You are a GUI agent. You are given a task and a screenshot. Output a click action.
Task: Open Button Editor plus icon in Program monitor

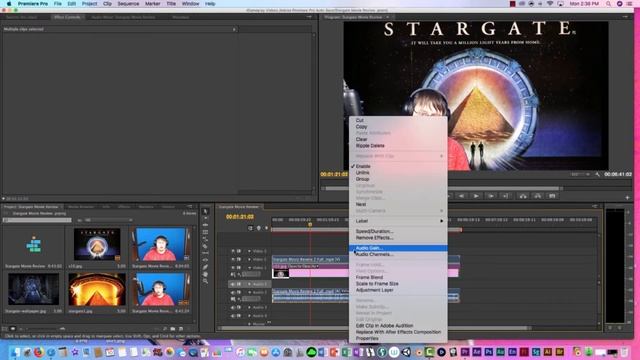pyautogui.click(x=627, y=198)
